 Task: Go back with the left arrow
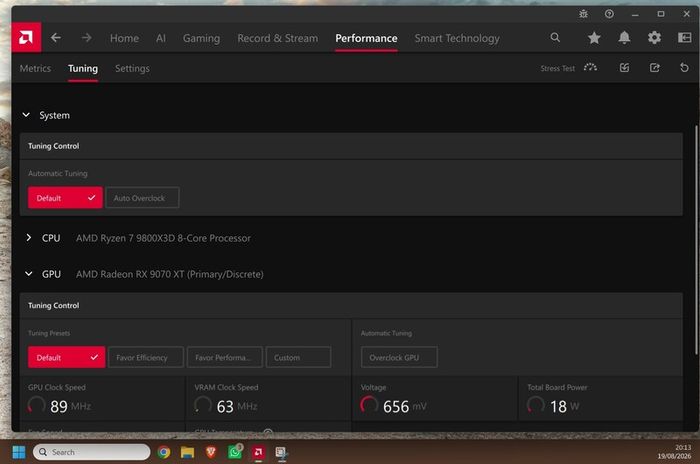(56, 38)
